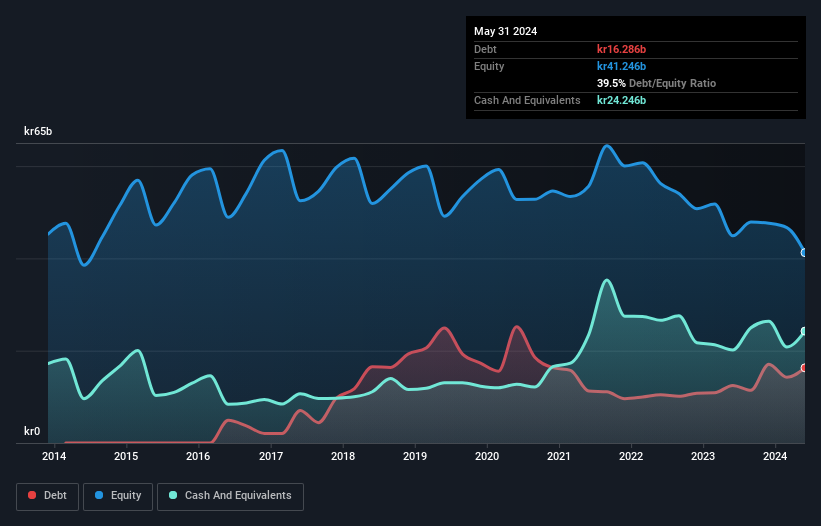This screenshot has width=821, height=526.
Task: Click the kr0 y-axis label
Action: click(32, 431)
